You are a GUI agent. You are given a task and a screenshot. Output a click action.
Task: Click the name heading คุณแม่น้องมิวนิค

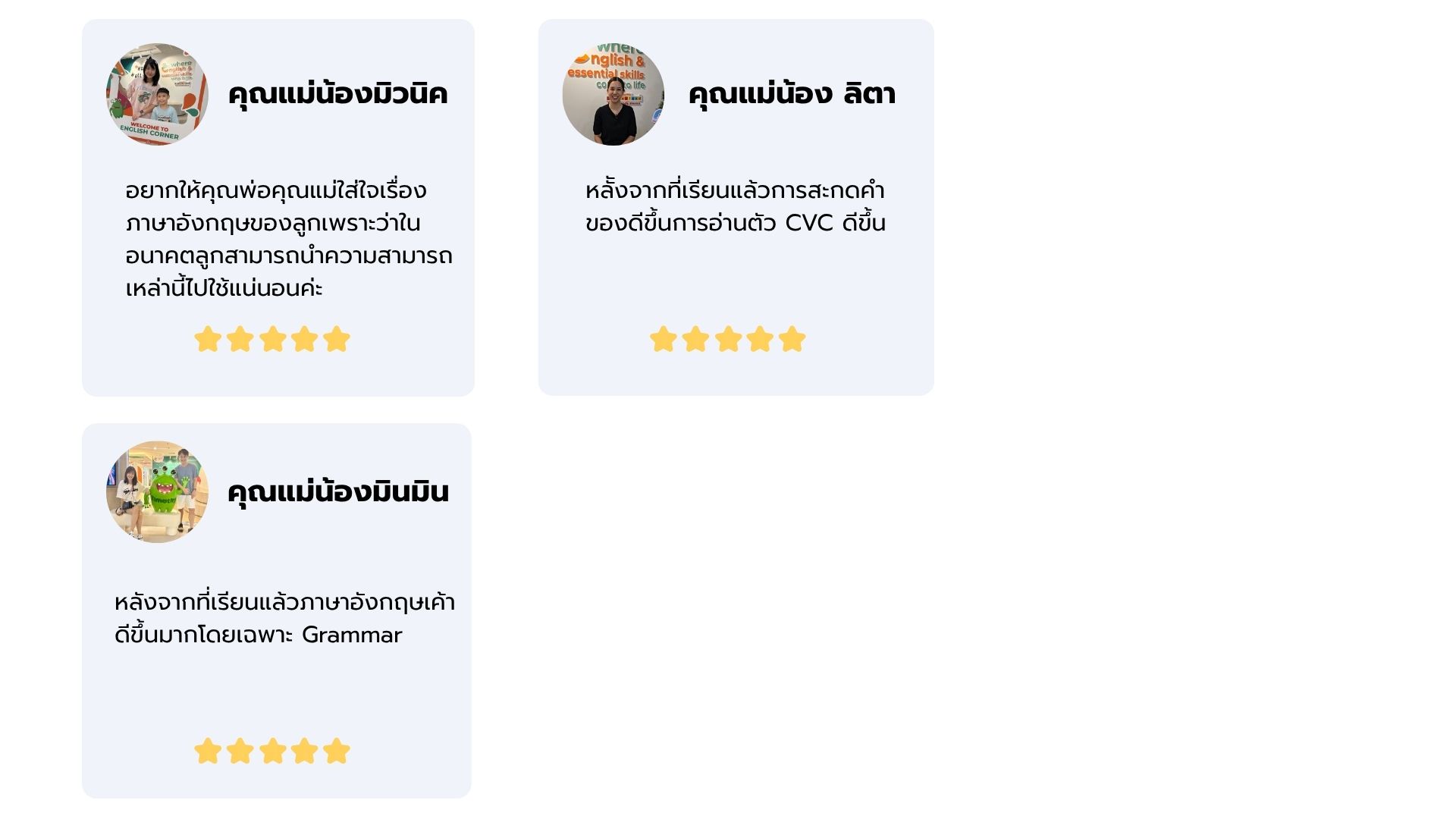point(338,95)
